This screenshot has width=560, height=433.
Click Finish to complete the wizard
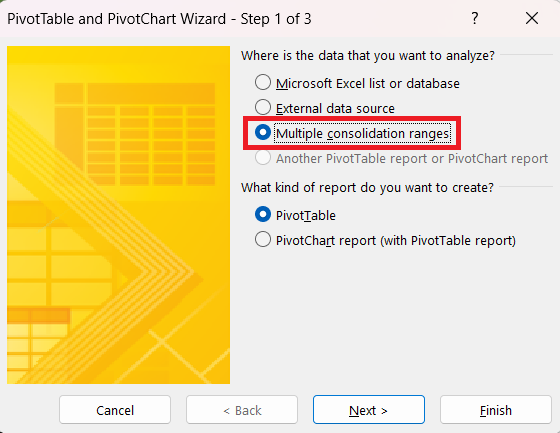tap(496, 410)
